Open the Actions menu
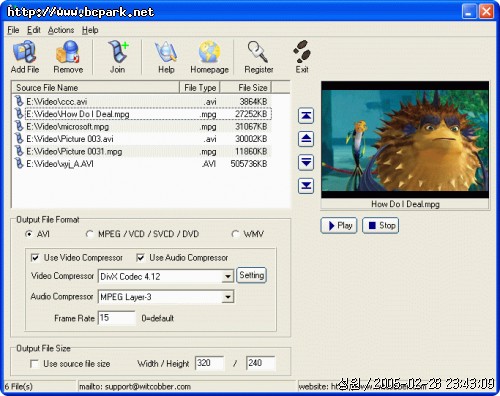The width and height of the screenshot is (500, 396). pyautogui.click(x=61, y=30)
